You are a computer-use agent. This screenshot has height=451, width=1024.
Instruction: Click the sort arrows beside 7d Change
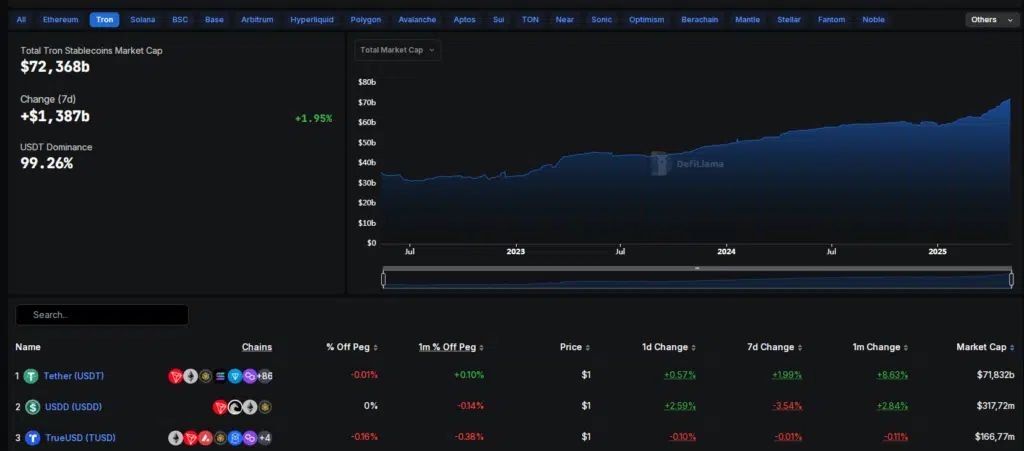point(800,348)
